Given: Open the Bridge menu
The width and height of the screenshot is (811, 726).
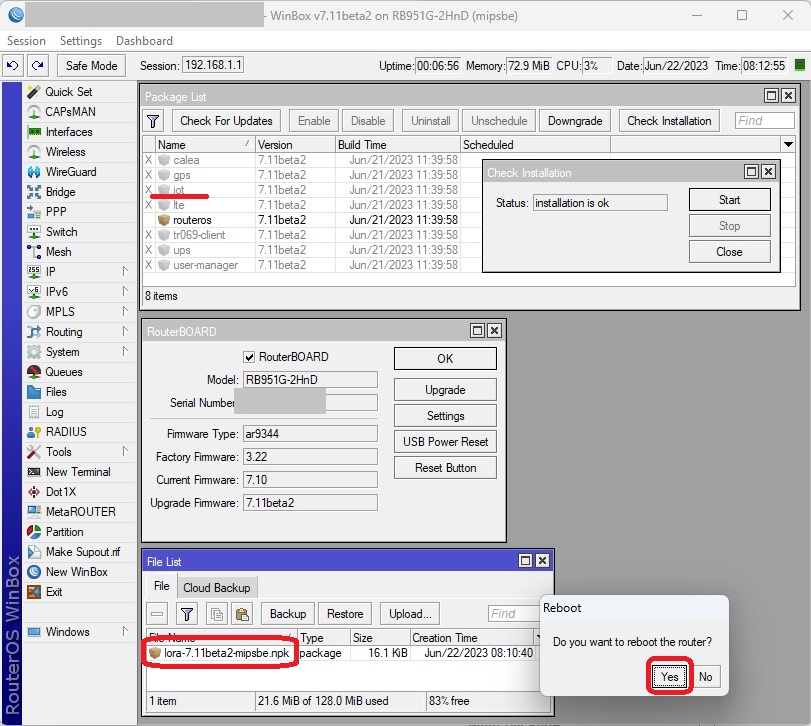Looking at the screenshot, I should point(61,192).
